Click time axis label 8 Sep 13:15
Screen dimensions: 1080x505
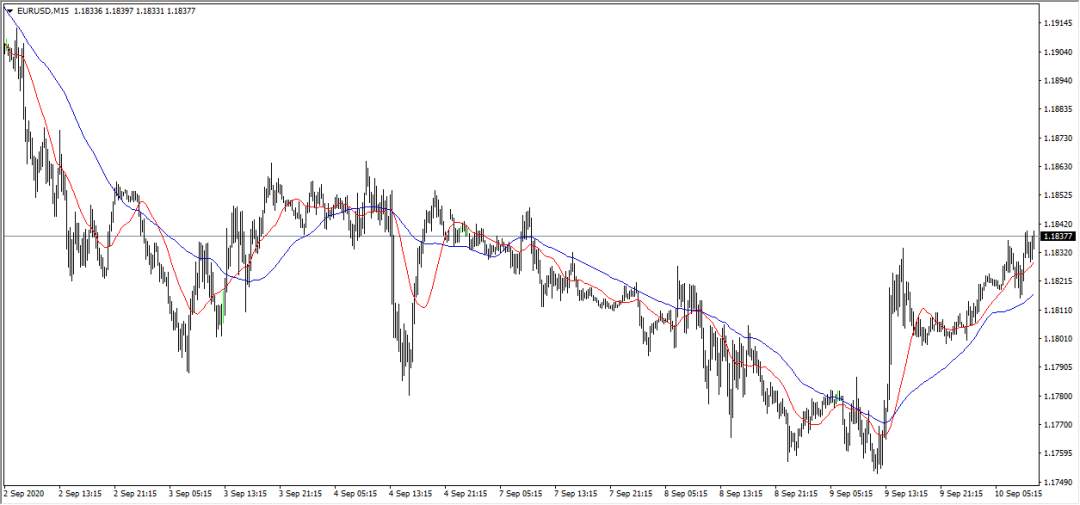point(742,494)
